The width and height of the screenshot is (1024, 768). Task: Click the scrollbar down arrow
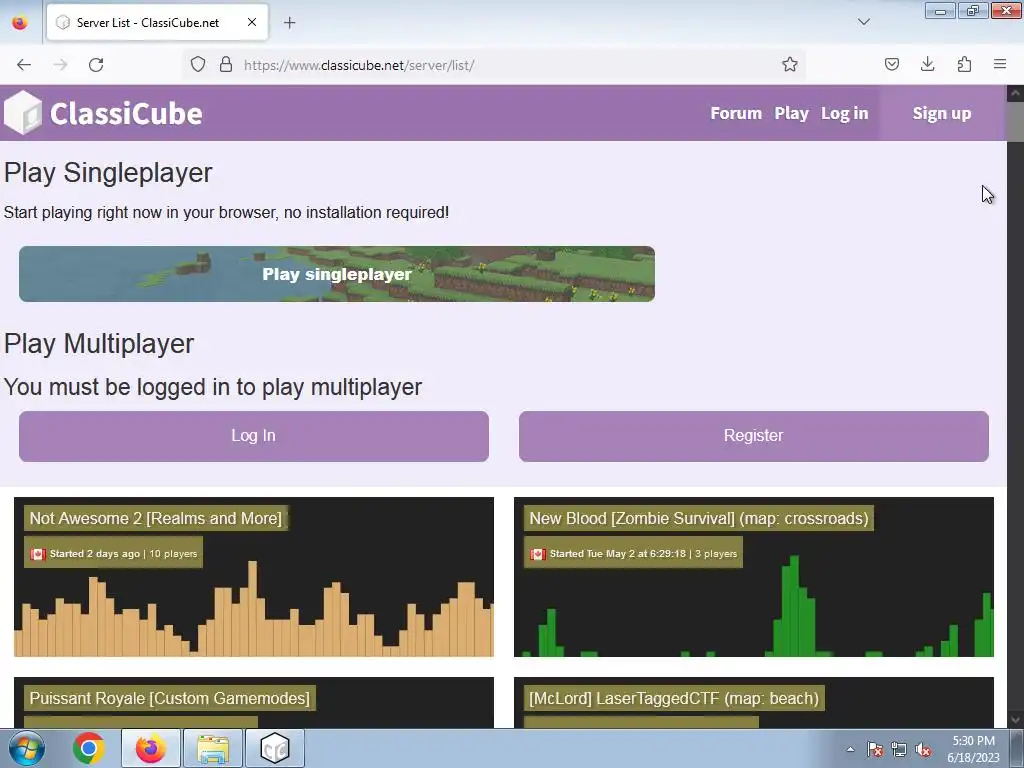pos(1015,720)
